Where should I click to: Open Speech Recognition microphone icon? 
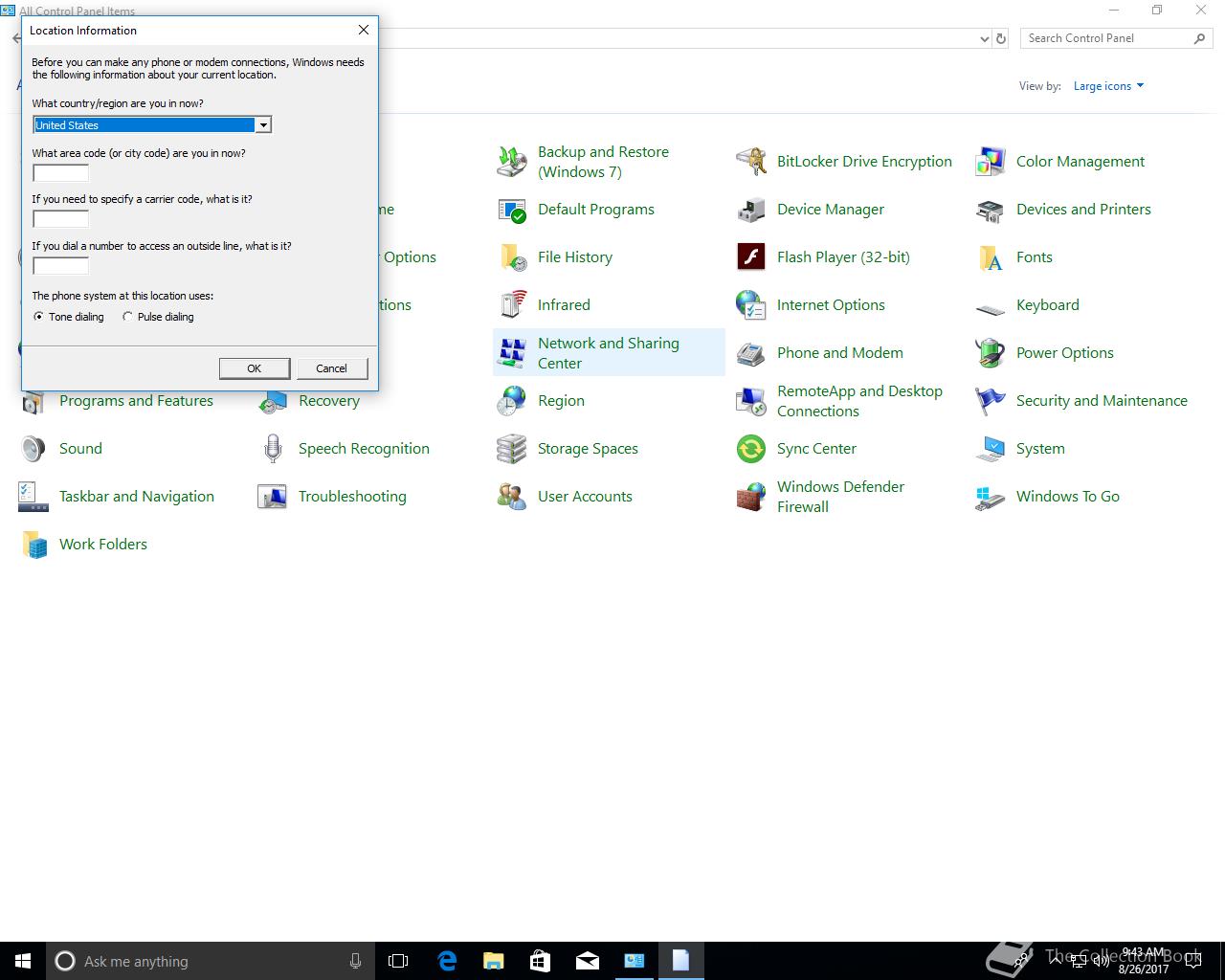click(273, 449)
